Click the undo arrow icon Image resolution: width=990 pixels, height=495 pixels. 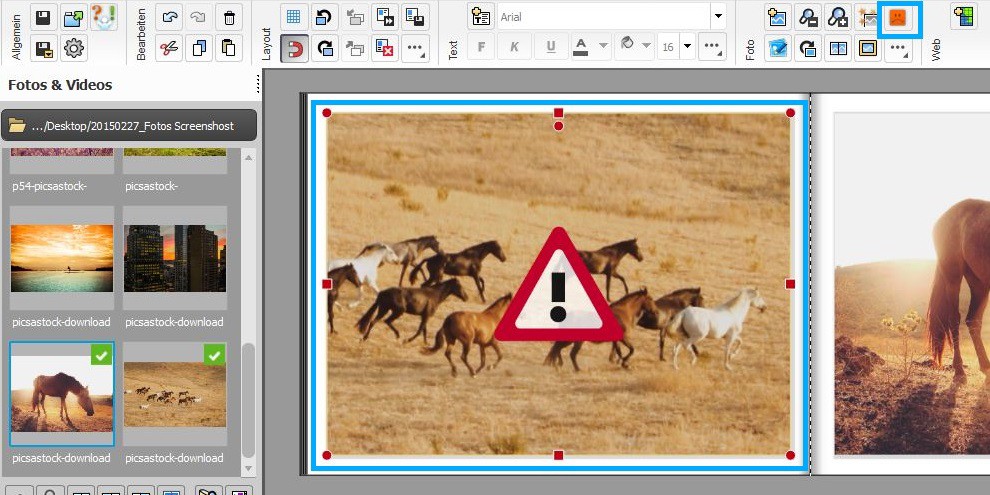tap(170, 17)
